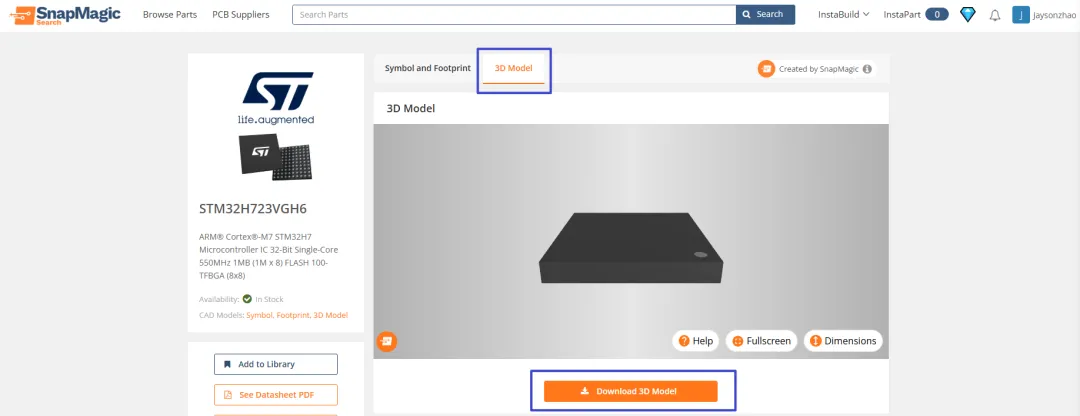Click the STM32H723VGH6 chip package thumbnail
The image size is (1080, 416).
tap(276, 158)
